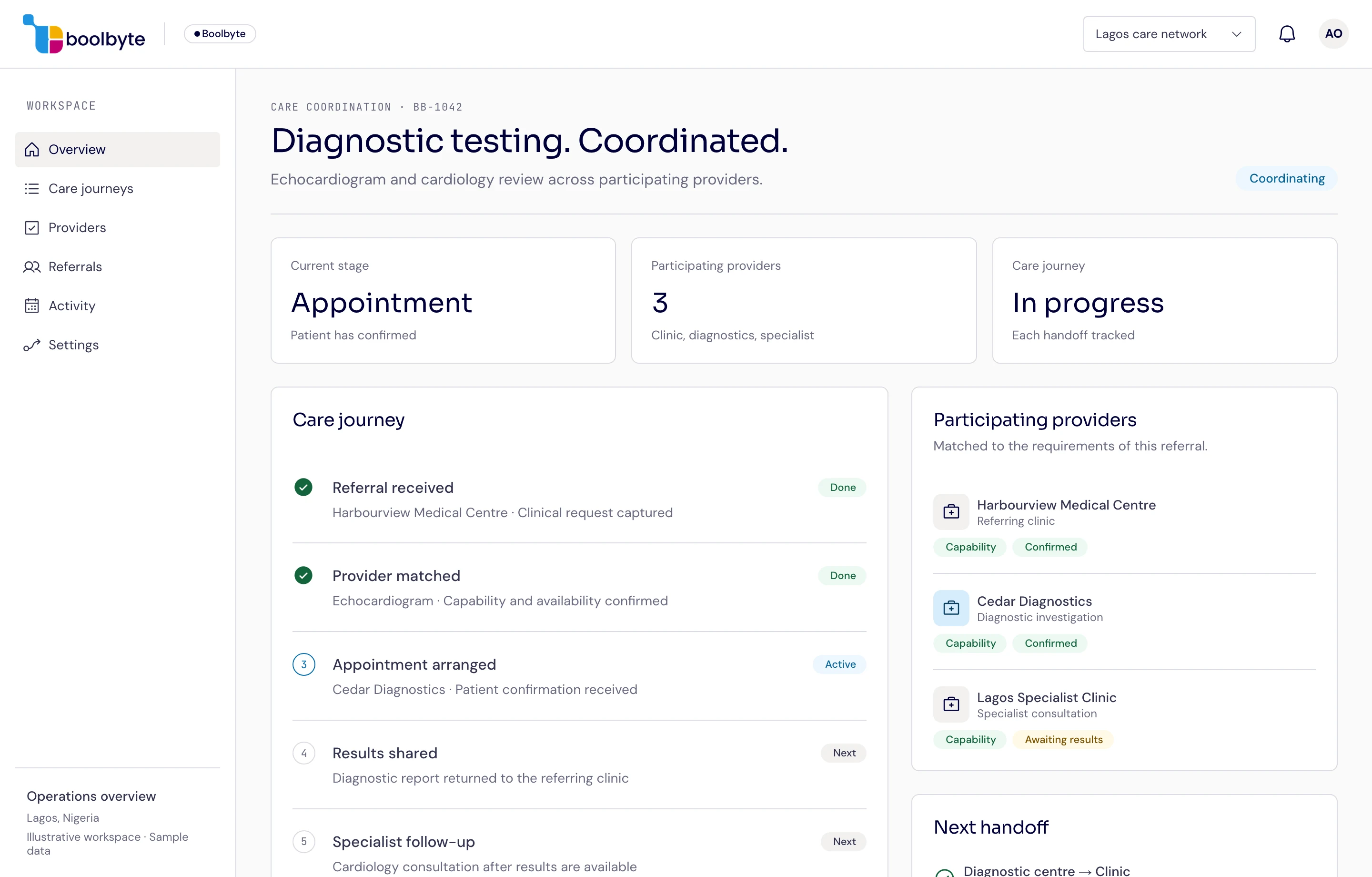Click the Lagos Specialist Clinic provider name

click(1046, 698)
